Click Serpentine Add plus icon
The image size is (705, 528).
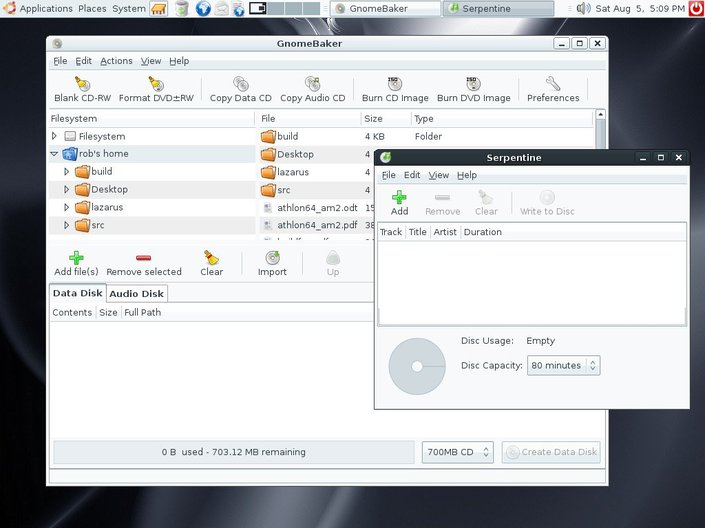coord(399,197)
